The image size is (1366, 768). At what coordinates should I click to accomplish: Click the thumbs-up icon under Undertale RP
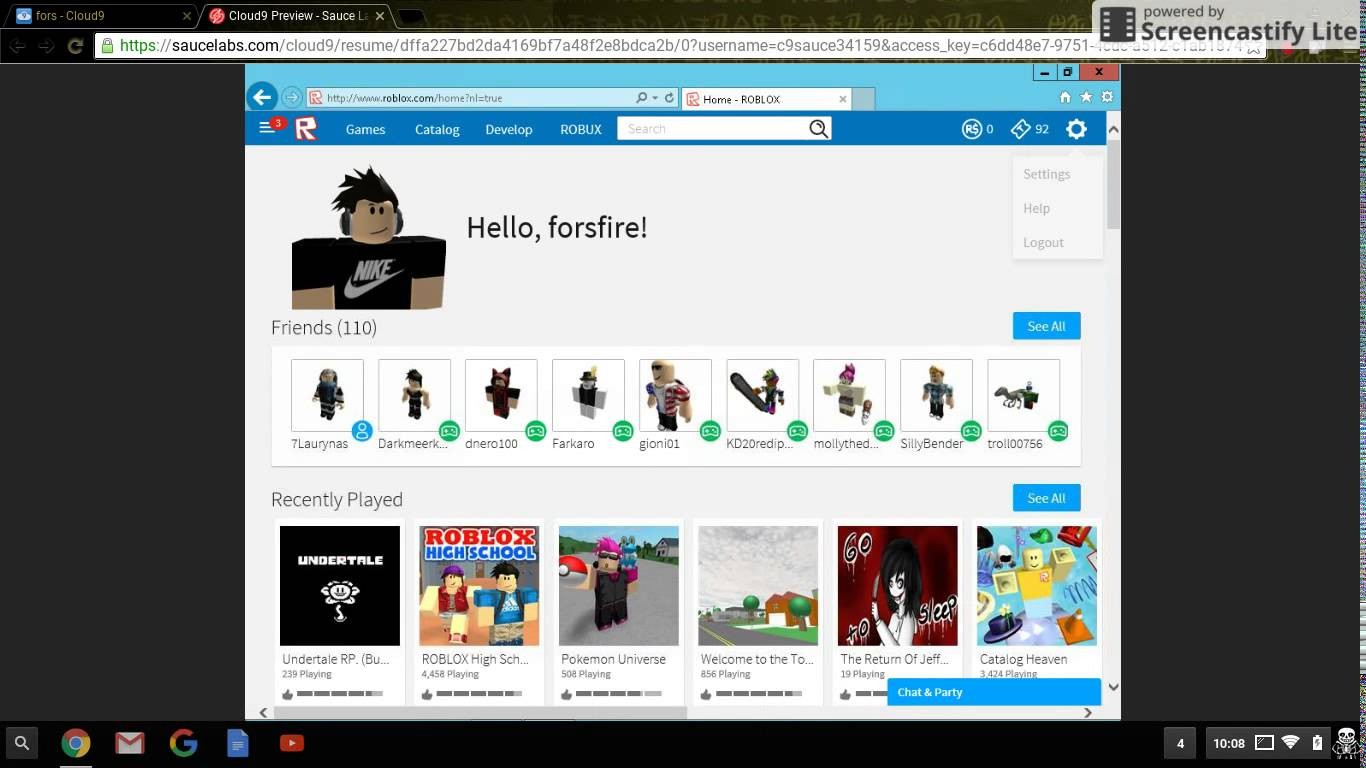pyautogui.click(x=288, y=694)
